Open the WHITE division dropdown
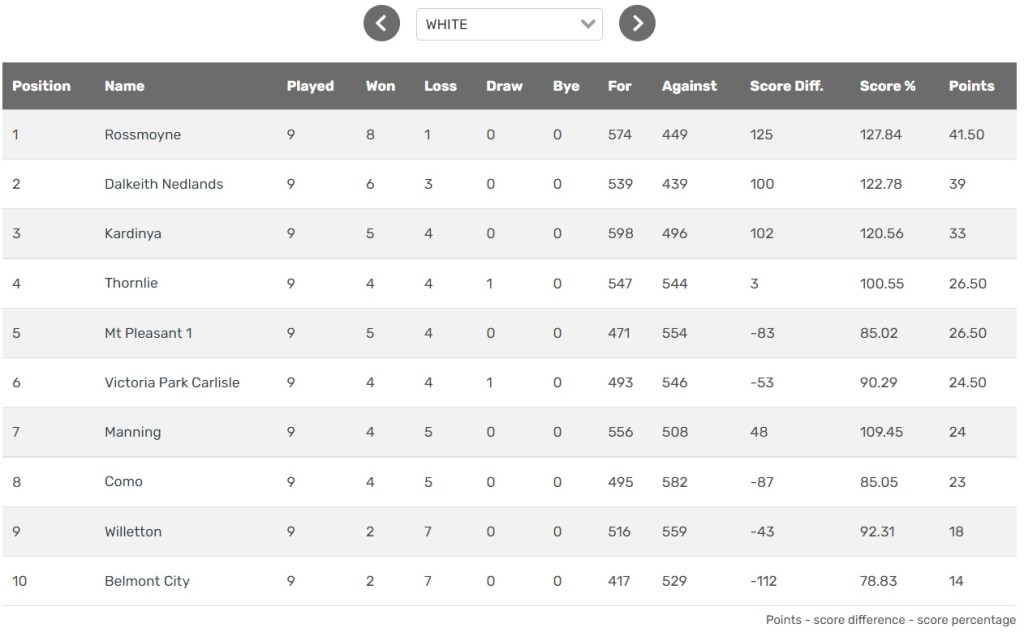 click(509, 24)
